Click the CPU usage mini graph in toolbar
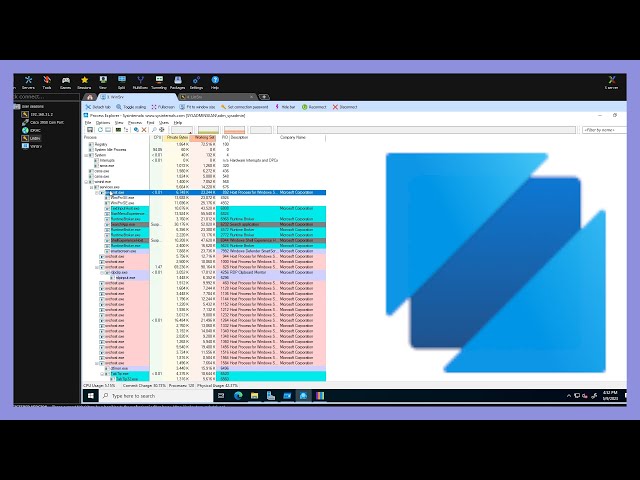Screen dimensions: 640x480 (182, 130)
